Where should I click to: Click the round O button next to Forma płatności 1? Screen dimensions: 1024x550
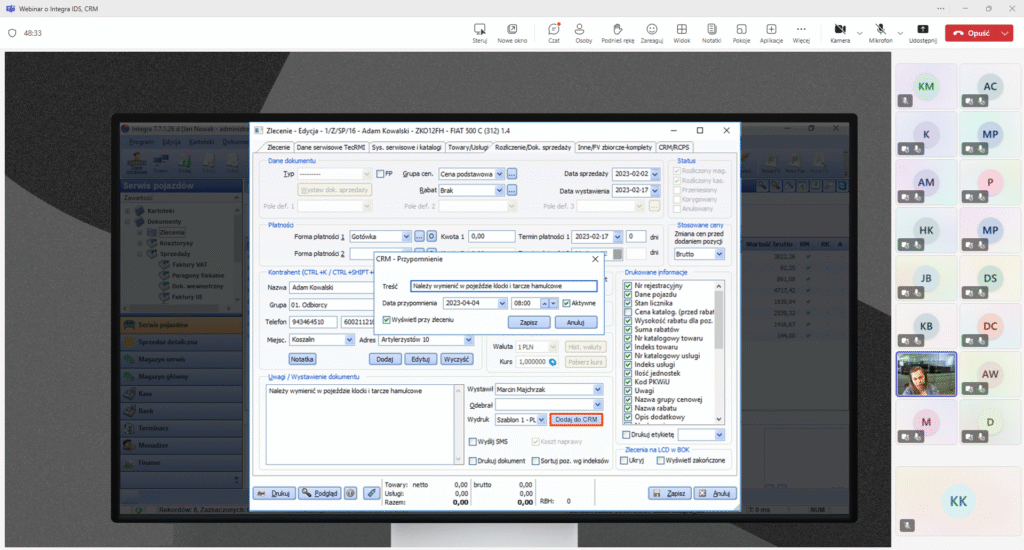tap(432, 236)
